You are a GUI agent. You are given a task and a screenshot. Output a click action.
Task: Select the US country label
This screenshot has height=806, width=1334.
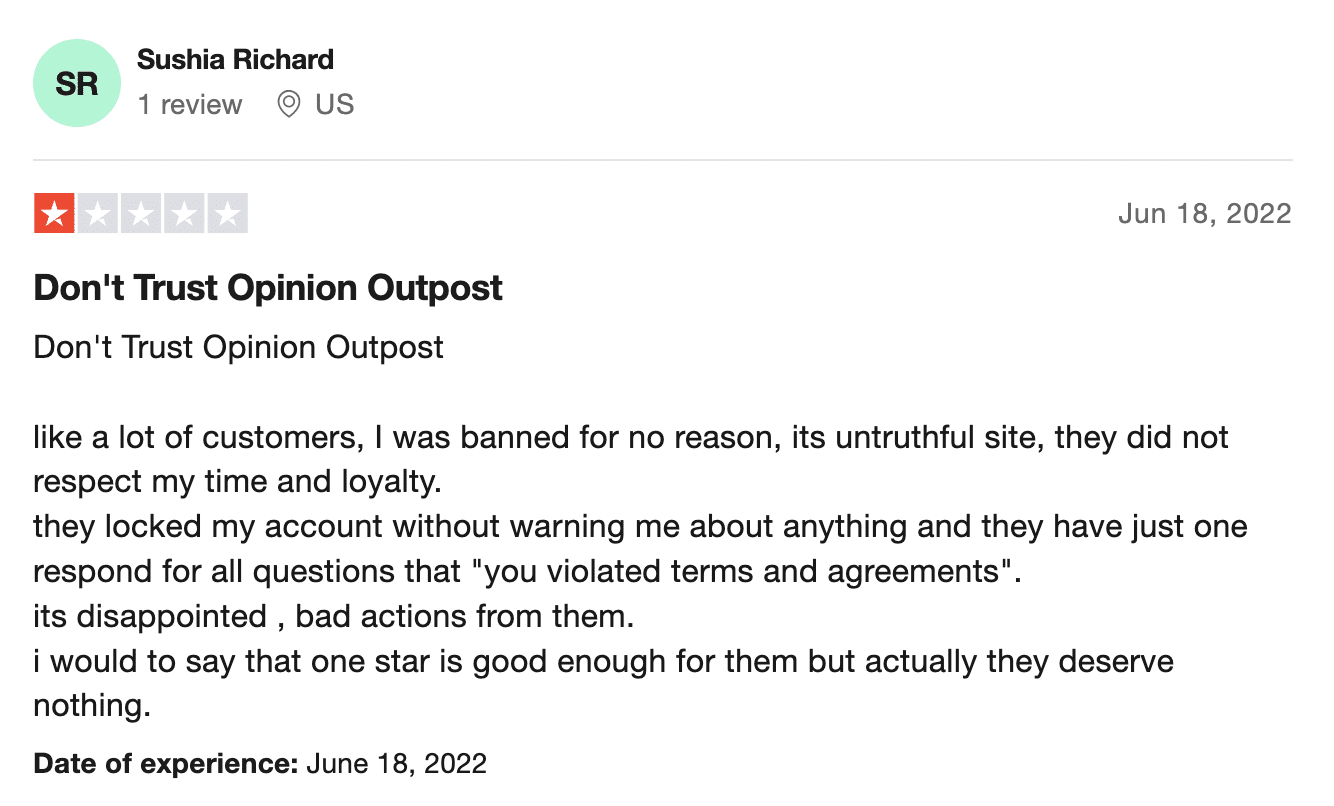(x=335, y=104)
